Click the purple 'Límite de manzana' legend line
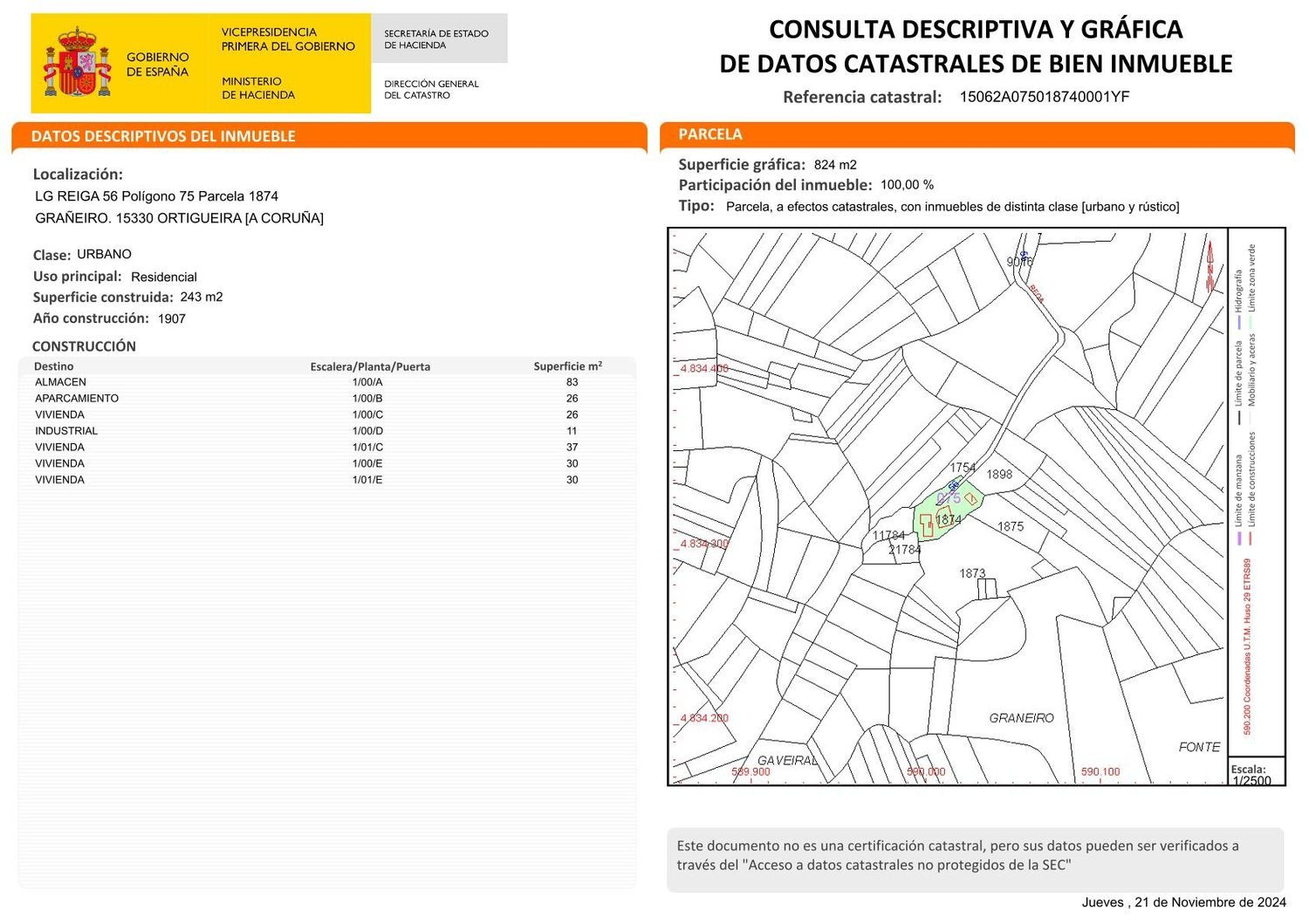1309x924 pixels. (x=1238, y=538)
